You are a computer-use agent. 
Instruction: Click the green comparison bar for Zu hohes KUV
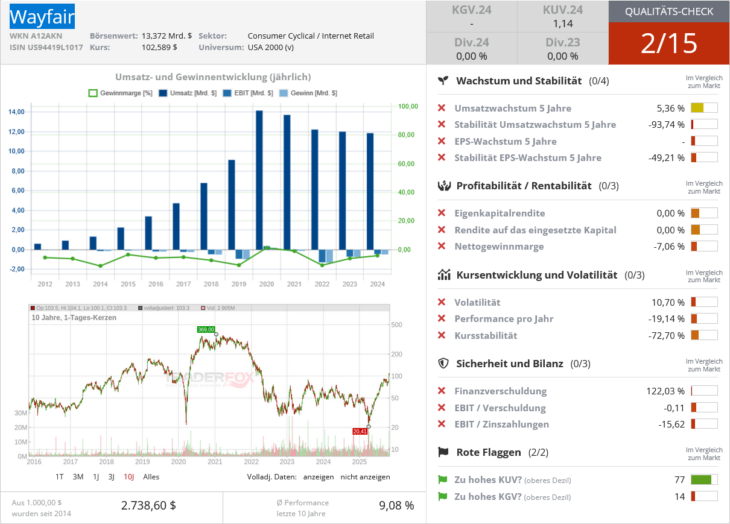[704, 479]
